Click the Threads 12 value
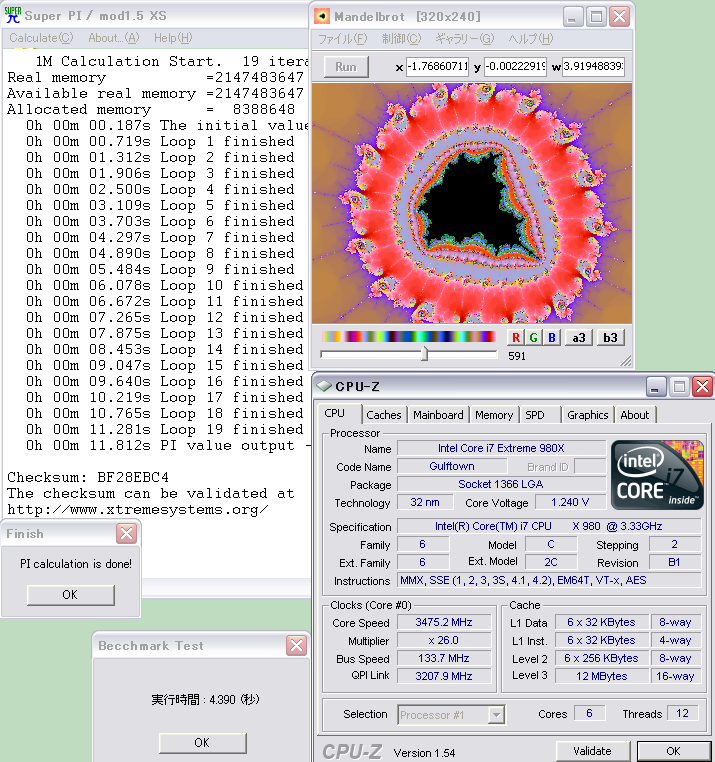The image size is (715, 762). click(x=682, y=713)
